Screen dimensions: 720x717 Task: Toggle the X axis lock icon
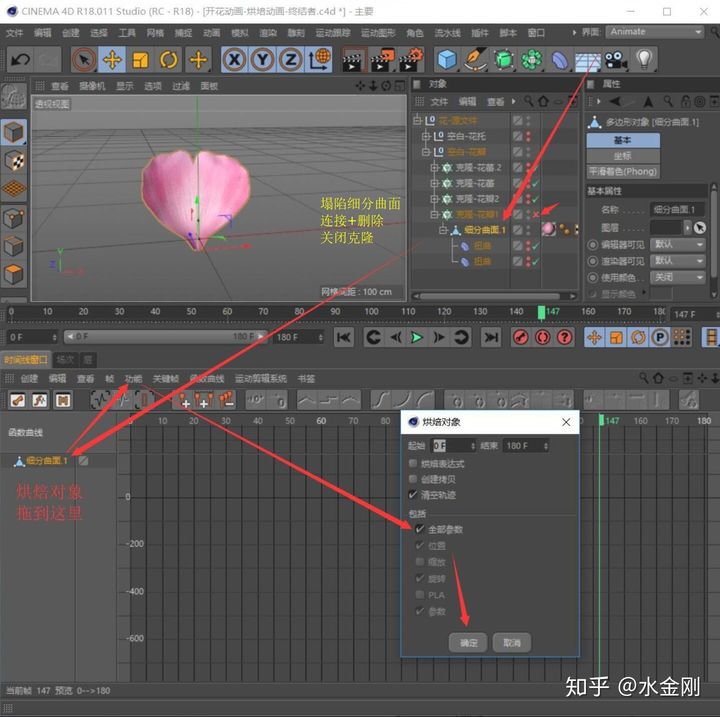pyautogui.click(x=234, y=59)
